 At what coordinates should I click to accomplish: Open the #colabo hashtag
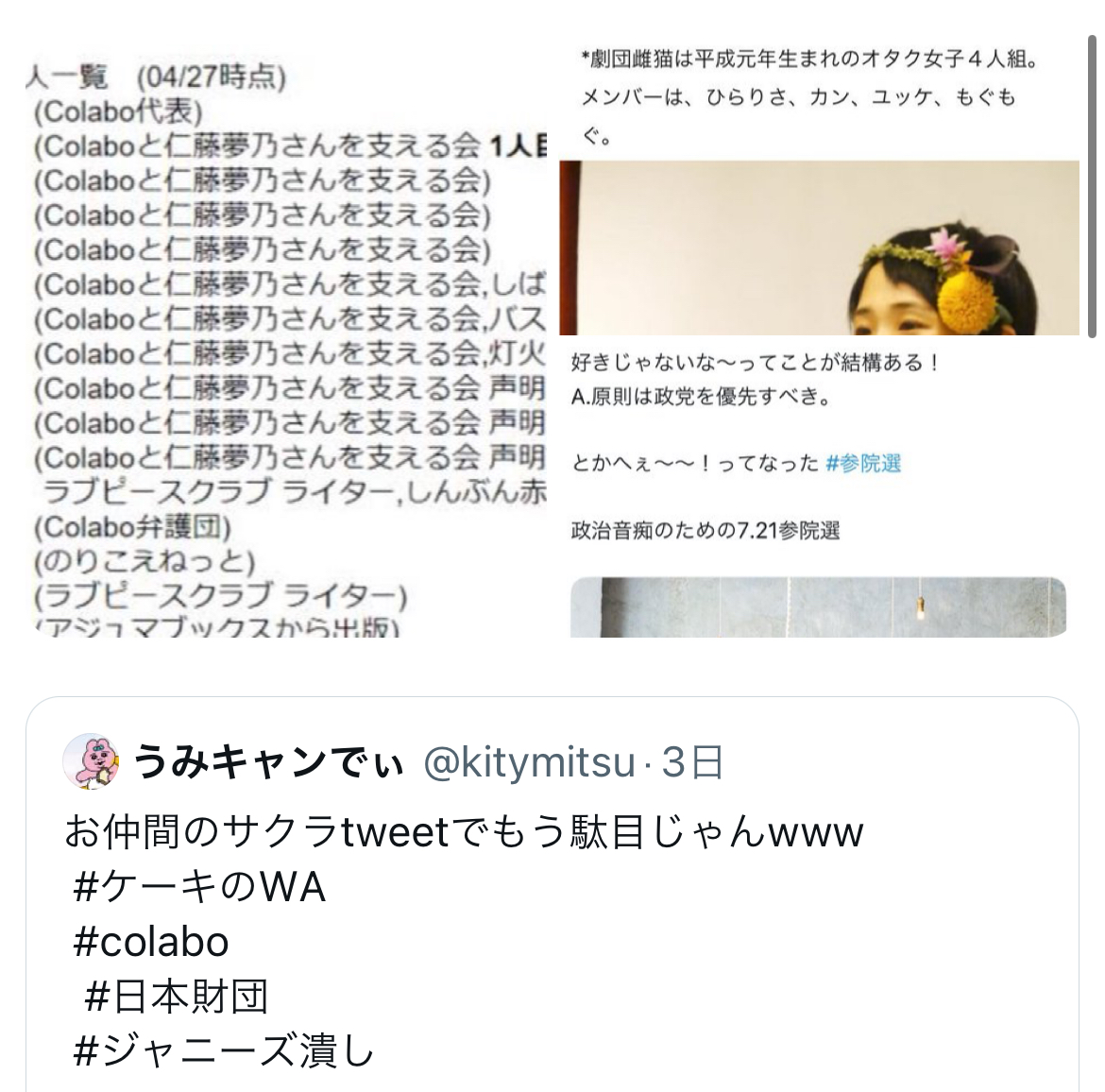pos(151,942)
